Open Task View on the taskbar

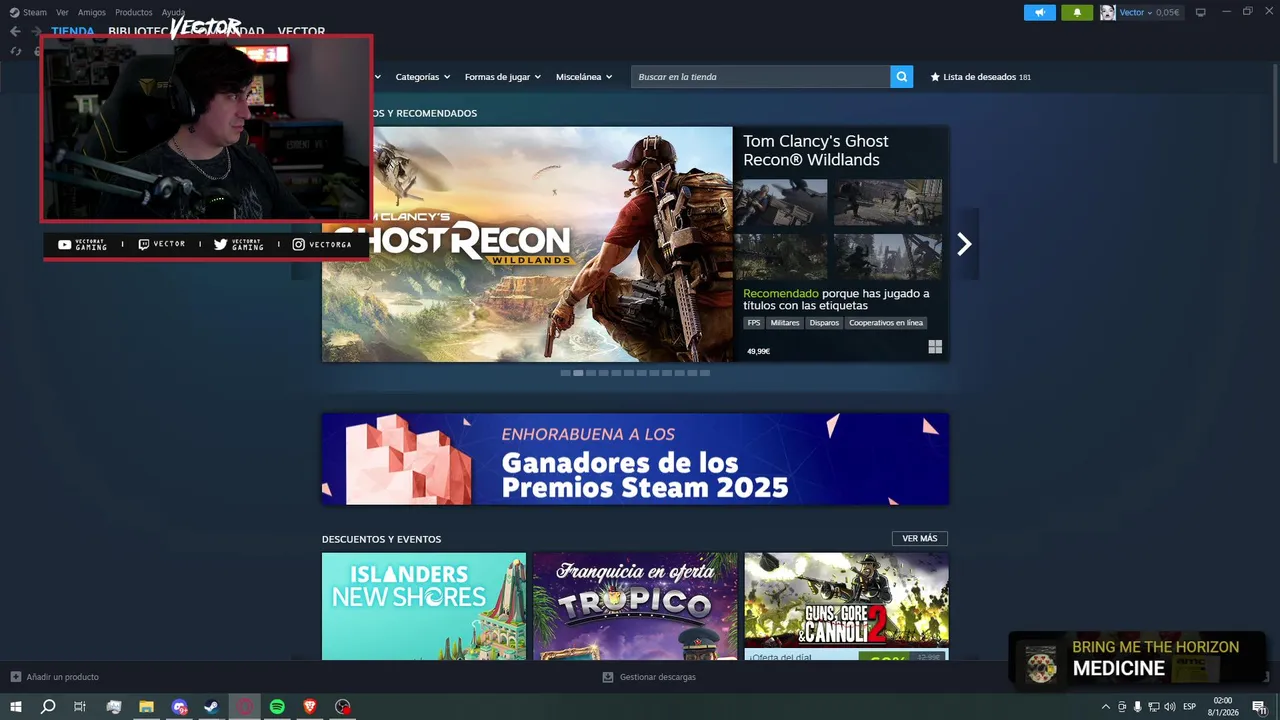tap(80, 707)
